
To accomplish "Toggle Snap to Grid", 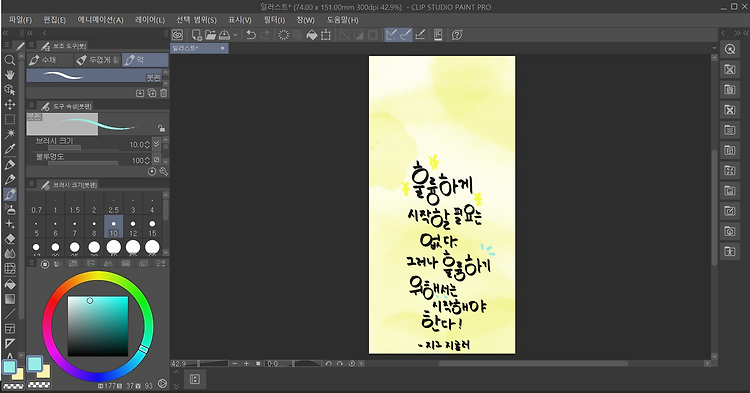I will pyautogui.click(x=420, y=35).
